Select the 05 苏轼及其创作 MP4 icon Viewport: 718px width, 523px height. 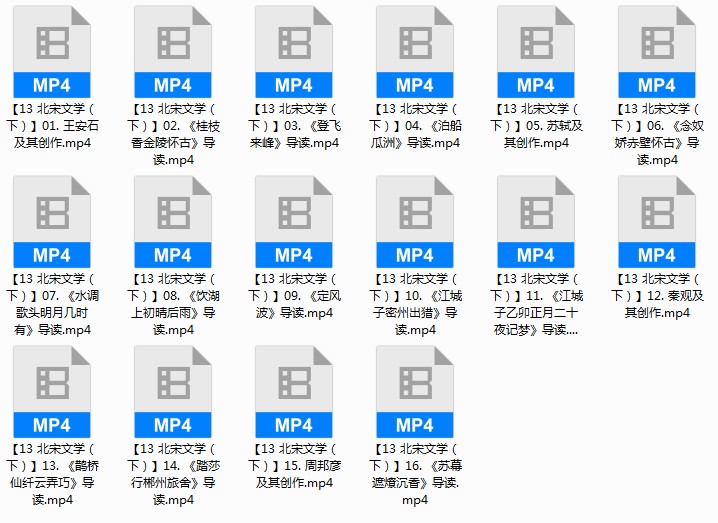tap(536, 52)
